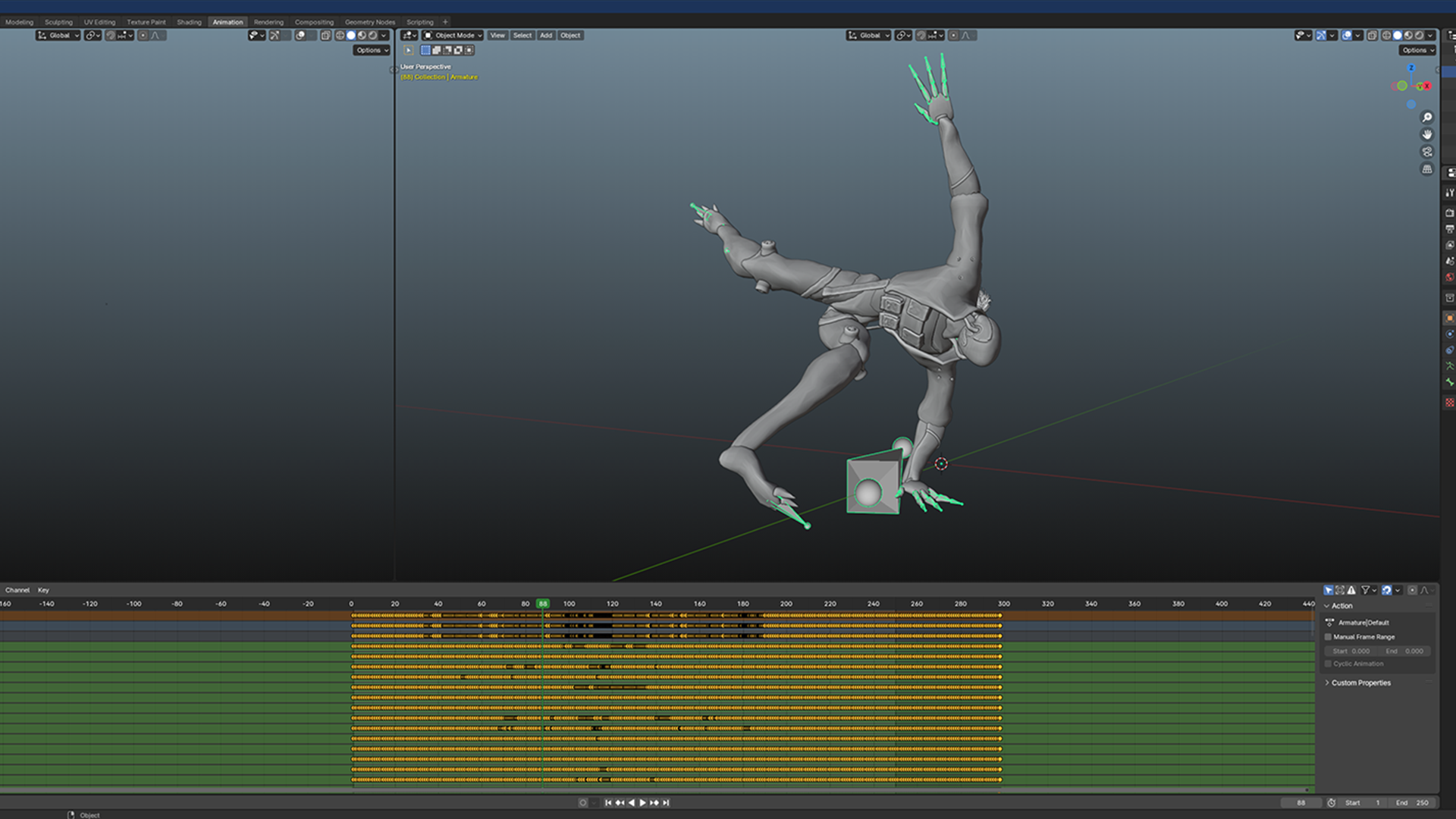Screen dimensions: 1456x819
Task: Open Object Mode dropdown
Action: [453, 35]
